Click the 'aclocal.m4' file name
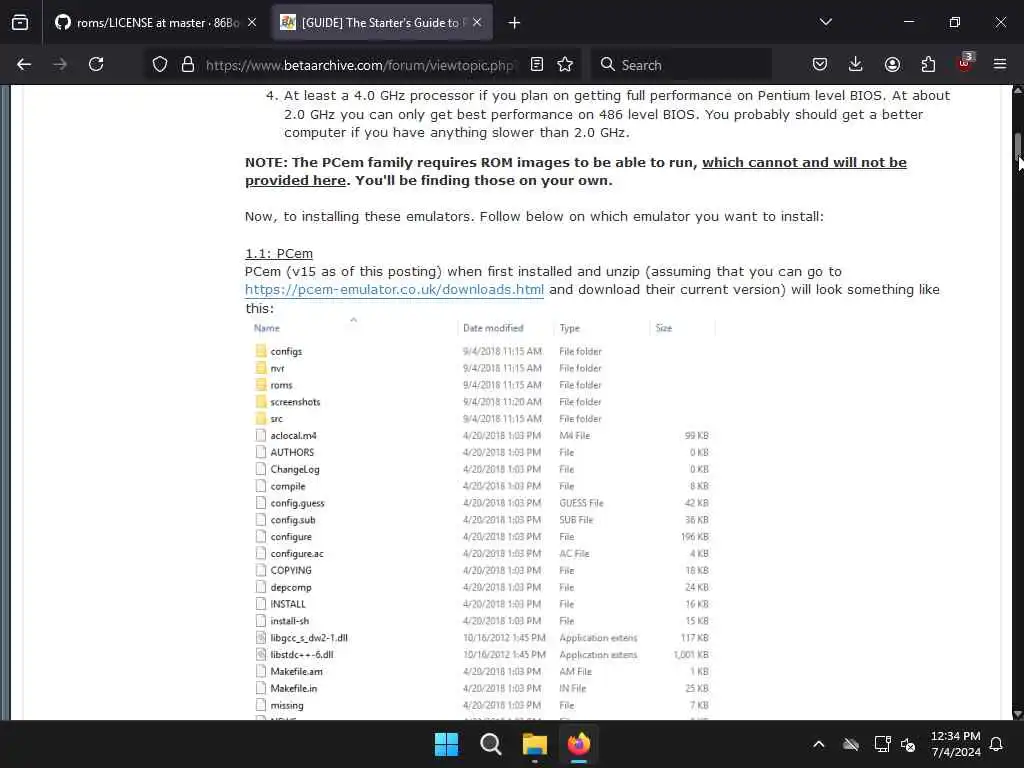 click(293, 436)
